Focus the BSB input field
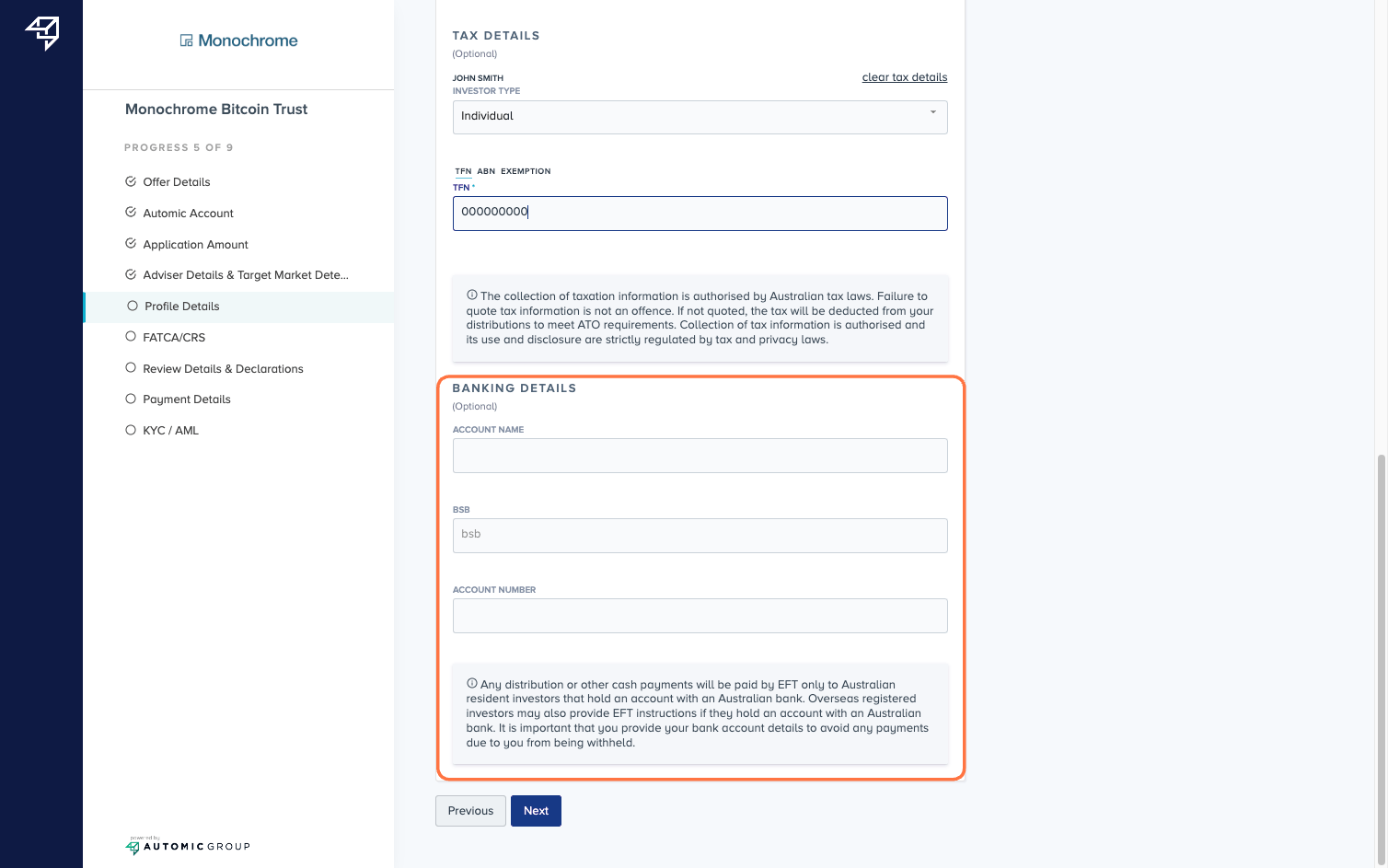Image resolution: width=1388 pixels, height=868 pixels. tap(700, 536)
